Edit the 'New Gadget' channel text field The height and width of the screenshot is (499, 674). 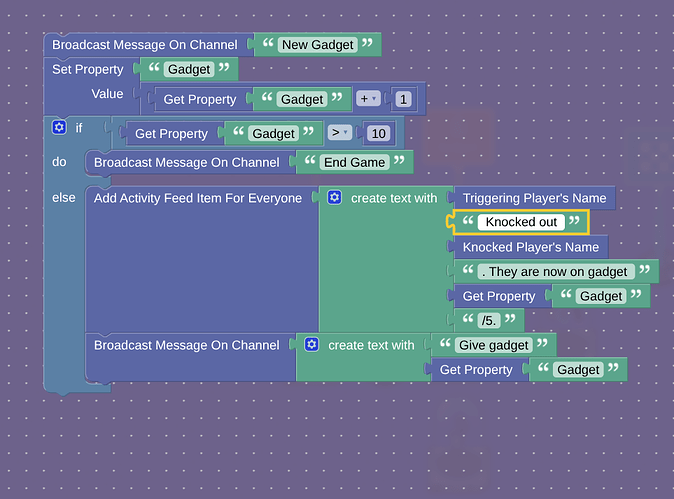pos(318,45)
